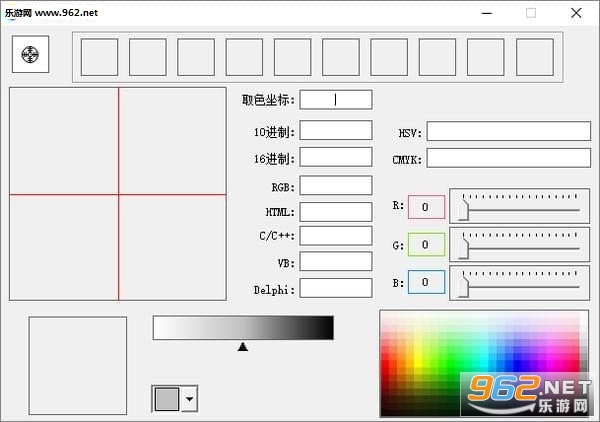This screenshot has height=422, width=600.
Task: Click the HSV value field
Action: 509,131
